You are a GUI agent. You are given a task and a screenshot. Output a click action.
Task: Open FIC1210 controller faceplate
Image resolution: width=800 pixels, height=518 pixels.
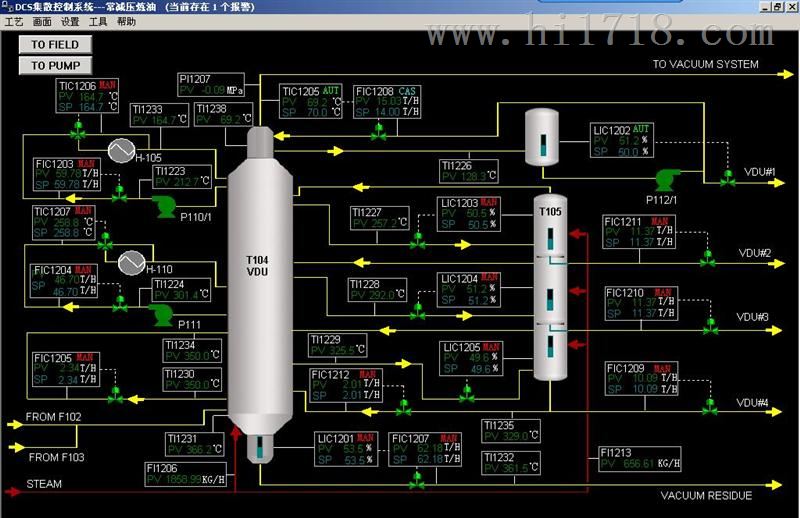(x=641, y=303)
